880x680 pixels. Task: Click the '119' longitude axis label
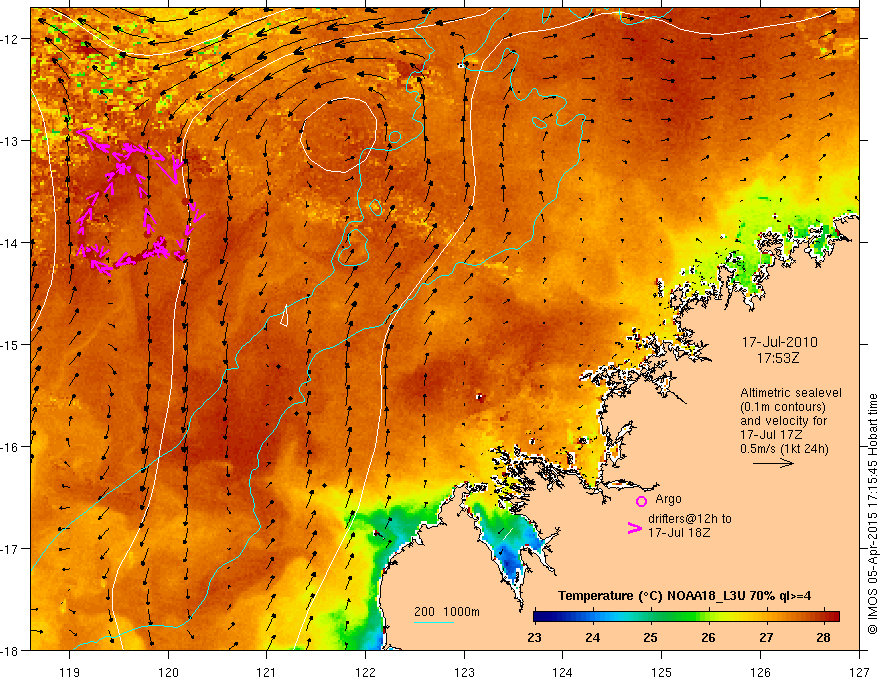[x=70, y=672]
